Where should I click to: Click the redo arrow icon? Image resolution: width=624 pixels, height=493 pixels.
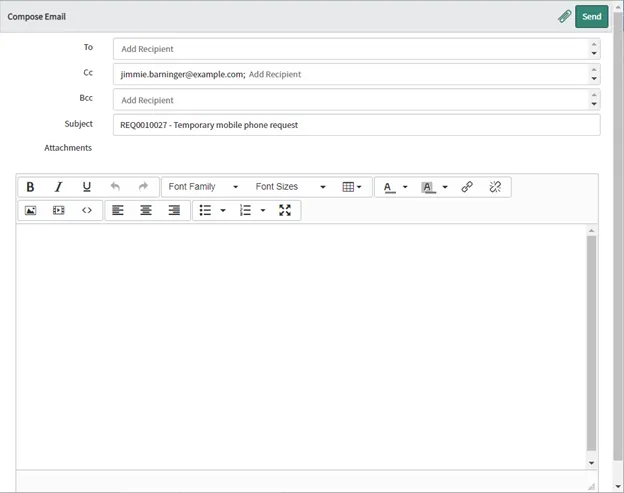(x=143, y=187)
